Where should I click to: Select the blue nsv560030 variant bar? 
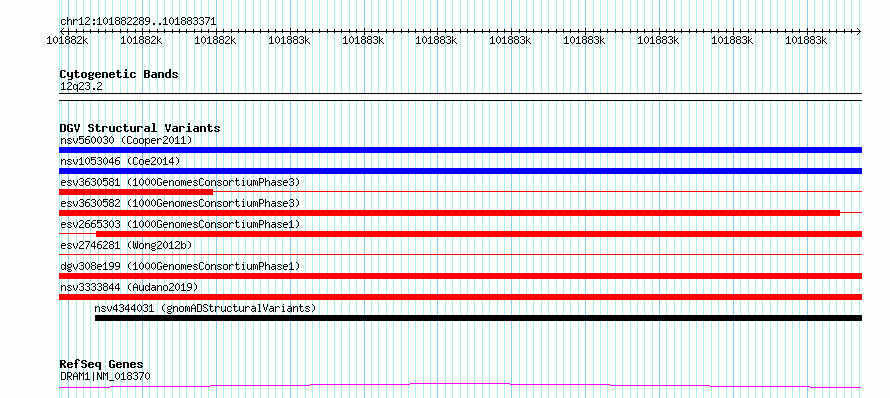(460, 150)
